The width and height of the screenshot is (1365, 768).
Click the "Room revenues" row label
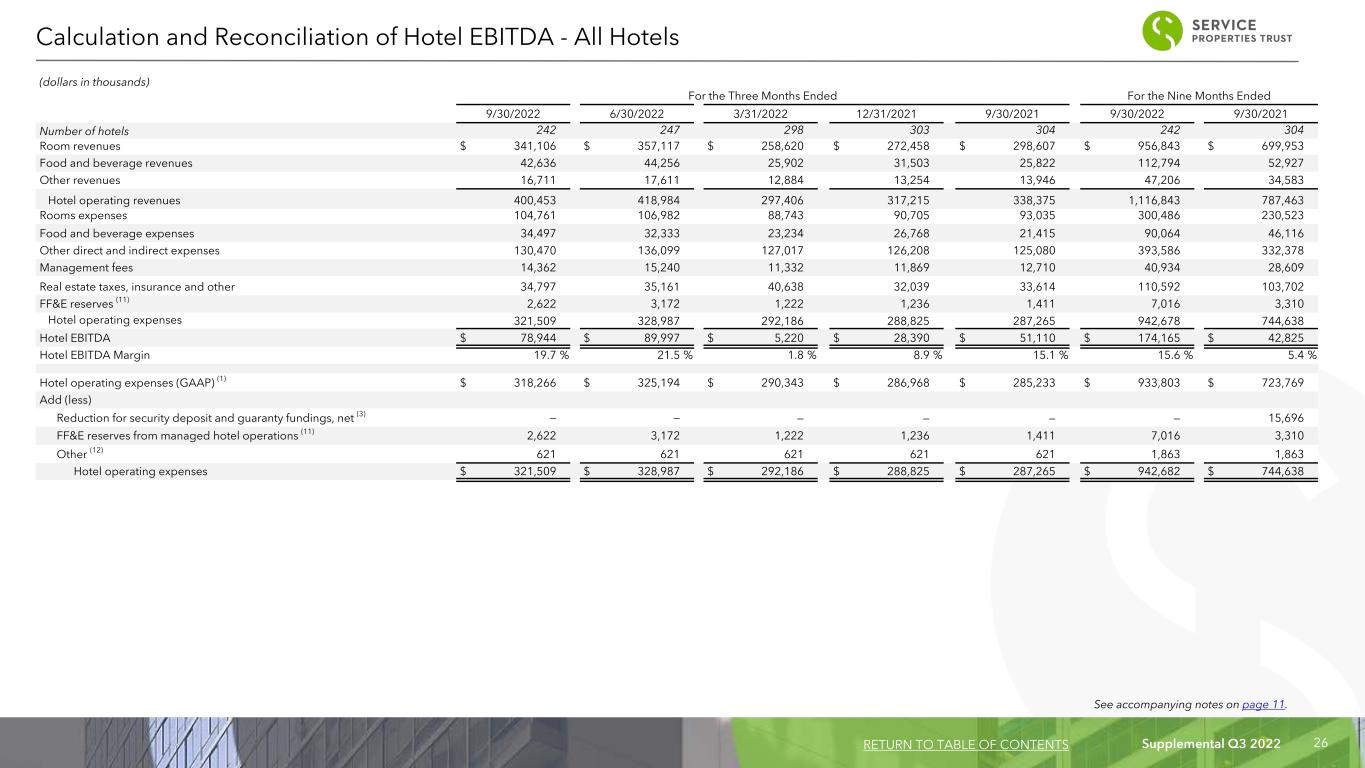click(78, 147)
